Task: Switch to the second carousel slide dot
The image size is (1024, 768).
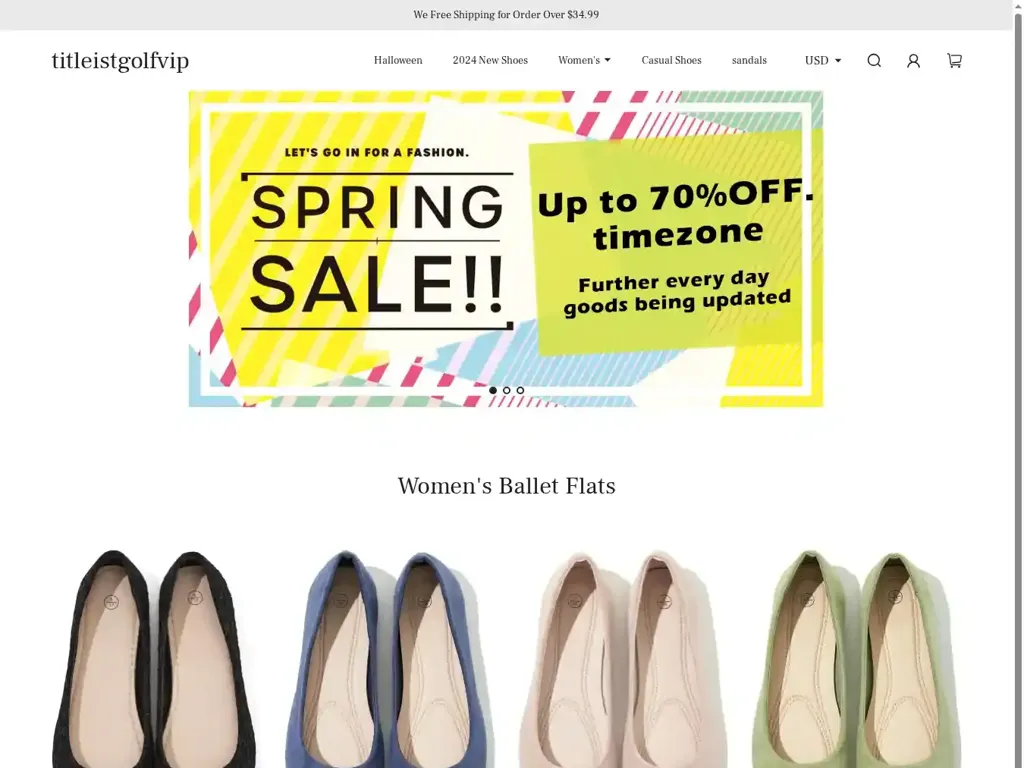Action: click(x=507, y=391)
